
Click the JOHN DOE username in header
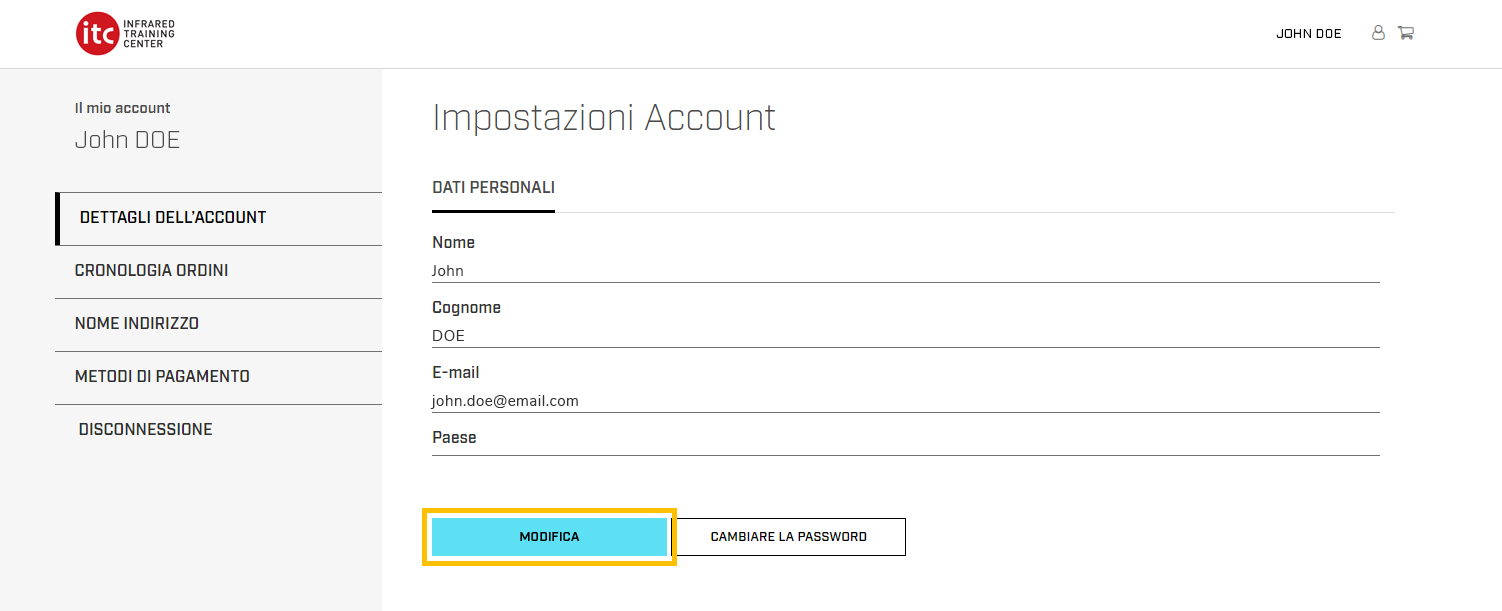[x=1308, y=34]
